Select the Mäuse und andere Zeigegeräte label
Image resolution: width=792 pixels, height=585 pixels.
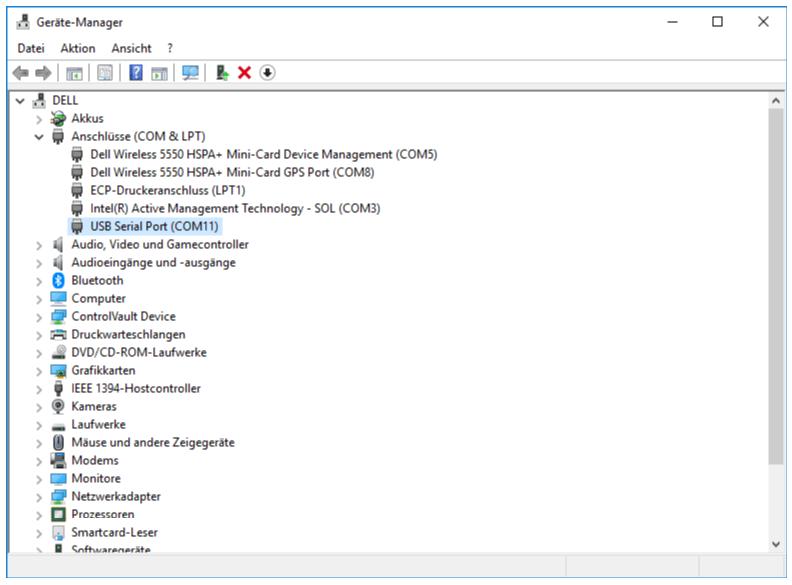coord(153,442)
